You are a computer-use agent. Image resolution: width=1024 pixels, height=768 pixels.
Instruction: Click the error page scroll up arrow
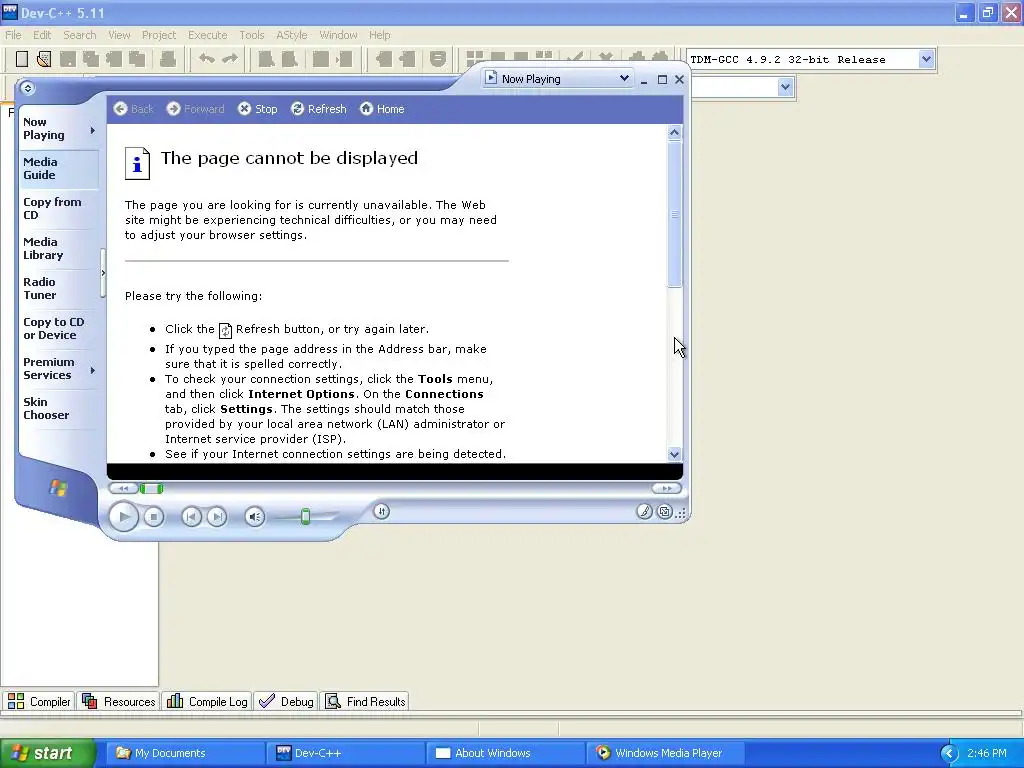click(x=675, y=133)
